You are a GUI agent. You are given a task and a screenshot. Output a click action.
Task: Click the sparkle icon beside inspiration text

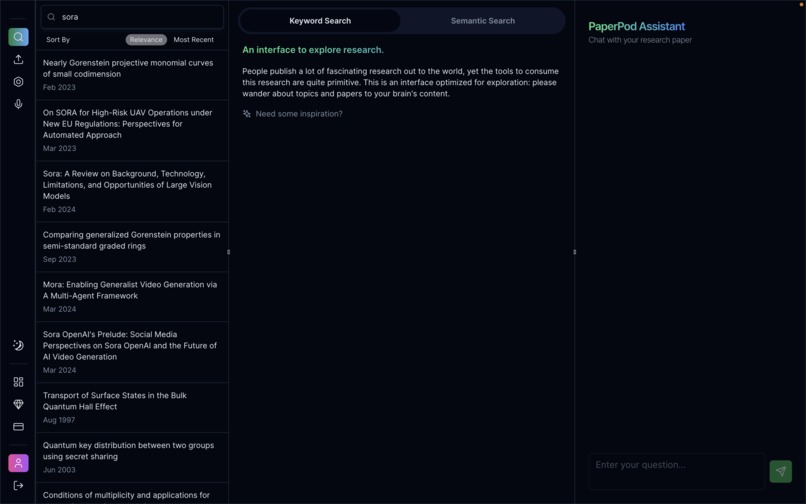click(247, 114)
